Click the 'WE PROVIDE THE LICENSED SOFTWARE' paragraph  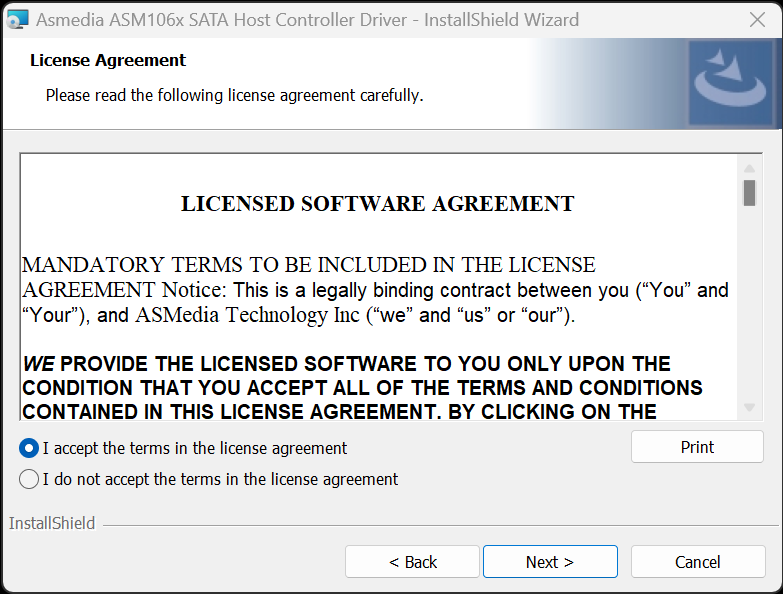pos(362,388)
